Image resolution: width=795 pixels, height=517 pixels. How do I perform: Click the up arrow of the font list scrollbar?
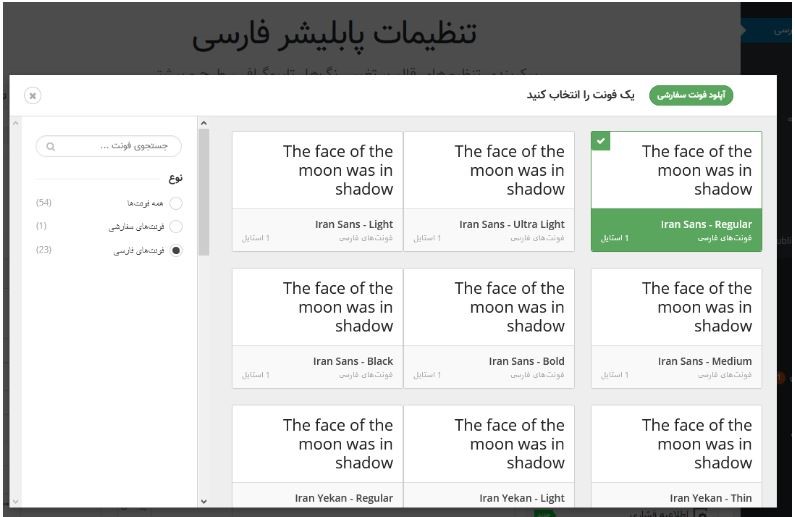pyautogui.click(x=204, y=123)
